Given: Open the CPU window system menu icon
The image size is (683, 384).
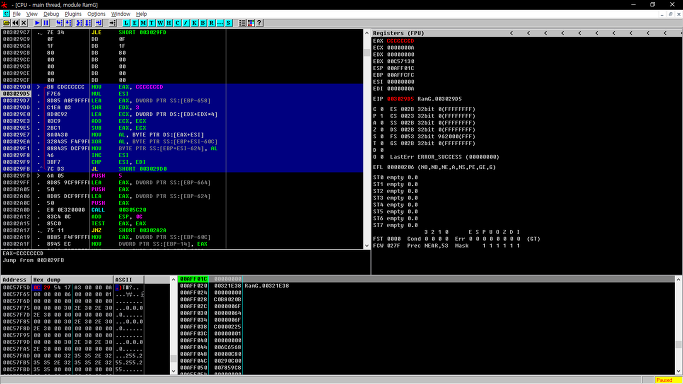Looking at the screenshot, I should 6,14.
